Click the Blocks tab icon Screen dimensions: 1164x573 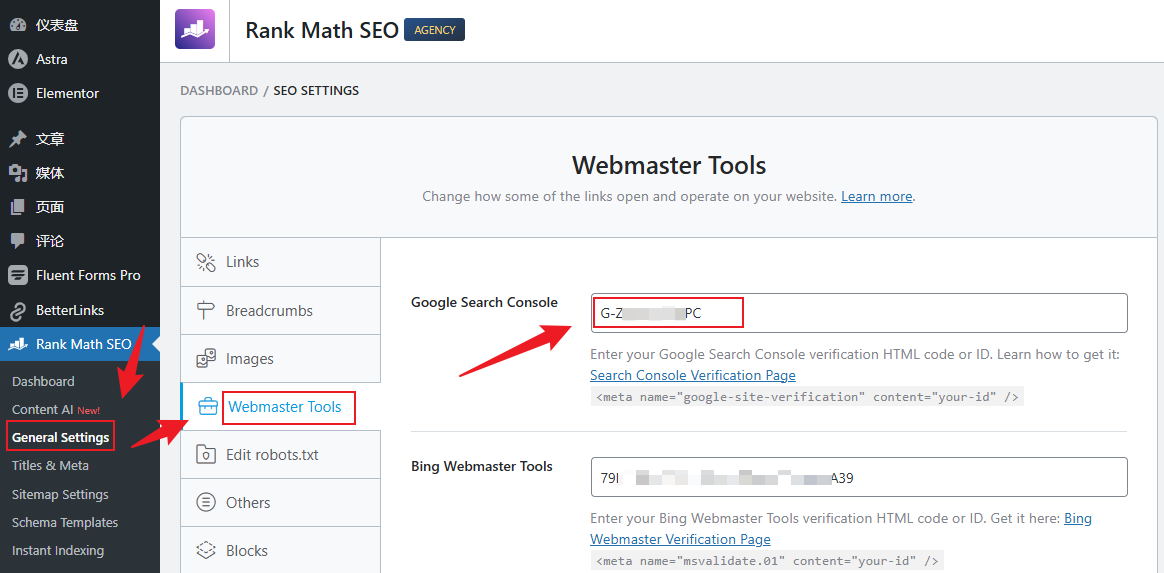click(x=206, y=551)
